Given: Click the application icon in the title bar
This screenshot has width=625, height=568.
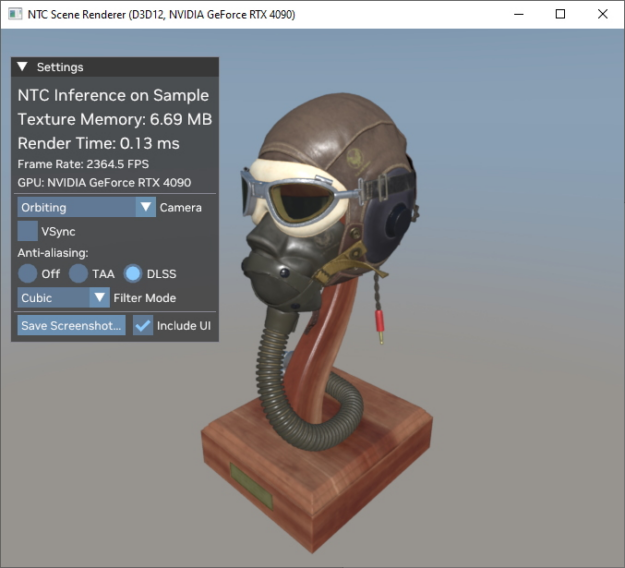Looking at the screenshot, I should pyautogui.click(x=13, y=15).
